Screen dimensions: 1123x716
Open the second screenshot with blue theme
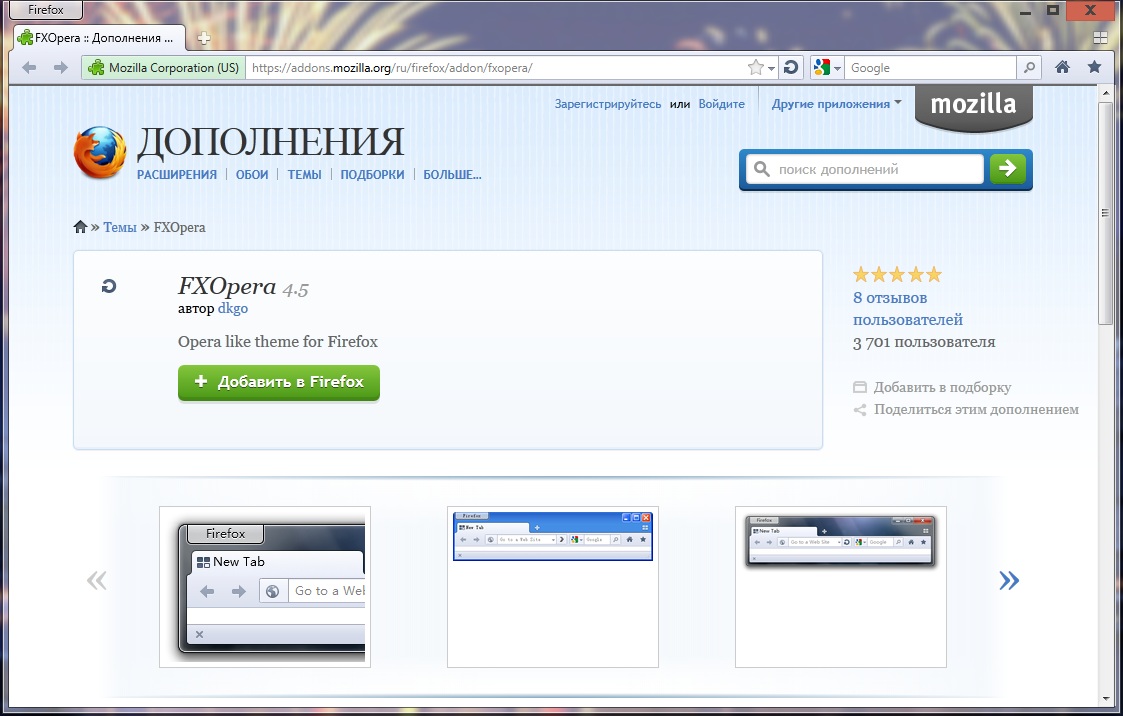tap(553, 587)
